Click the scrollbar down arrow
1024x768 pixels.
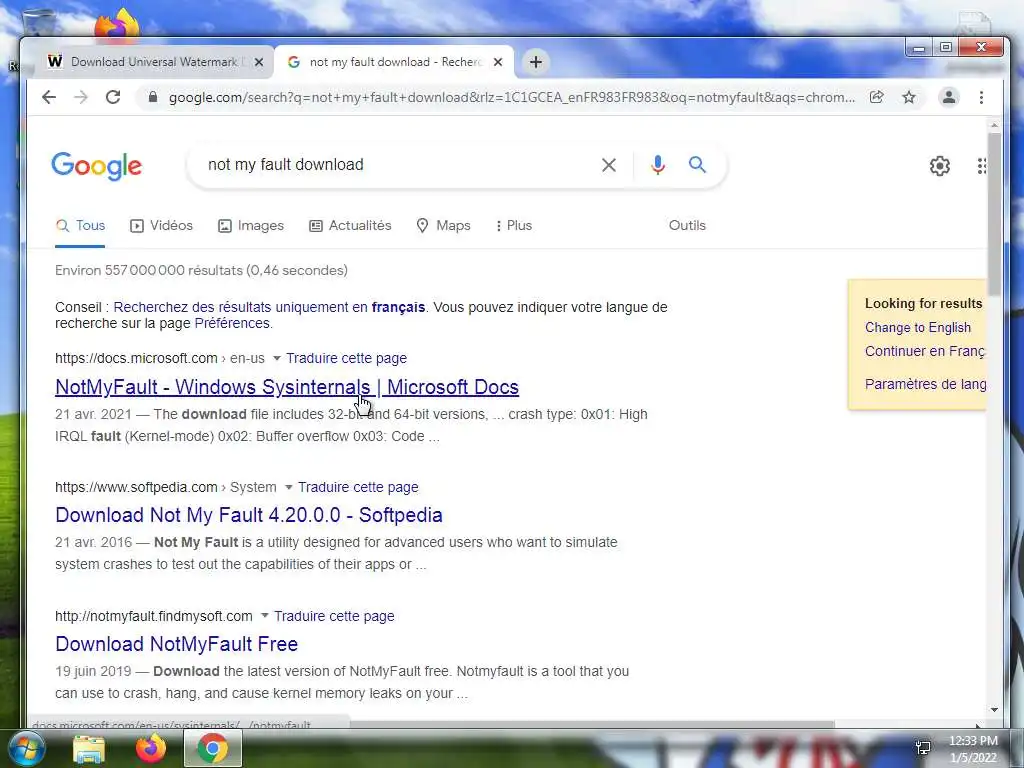point(994,710)
